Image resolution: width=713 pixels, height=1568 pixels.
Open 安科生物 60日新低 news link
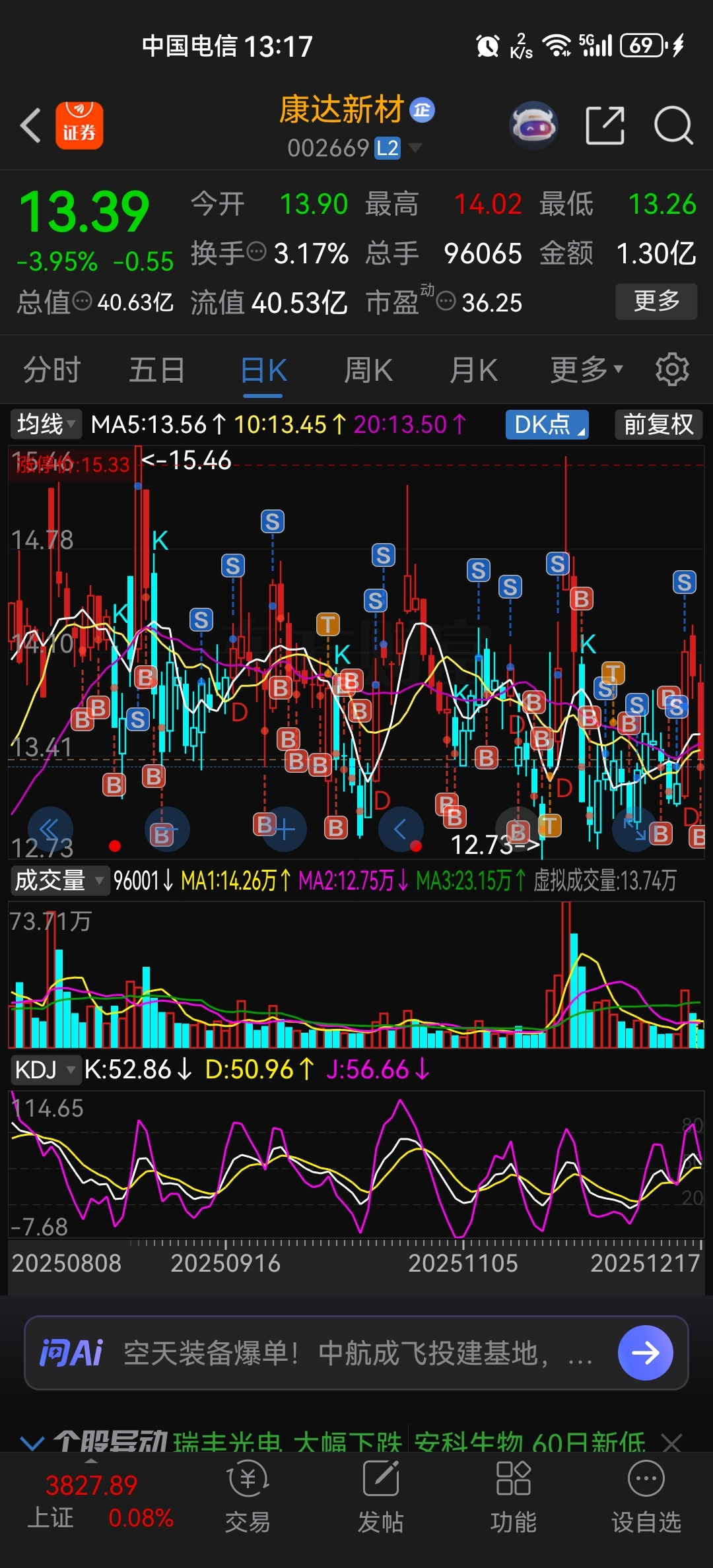pos(530,1442)
